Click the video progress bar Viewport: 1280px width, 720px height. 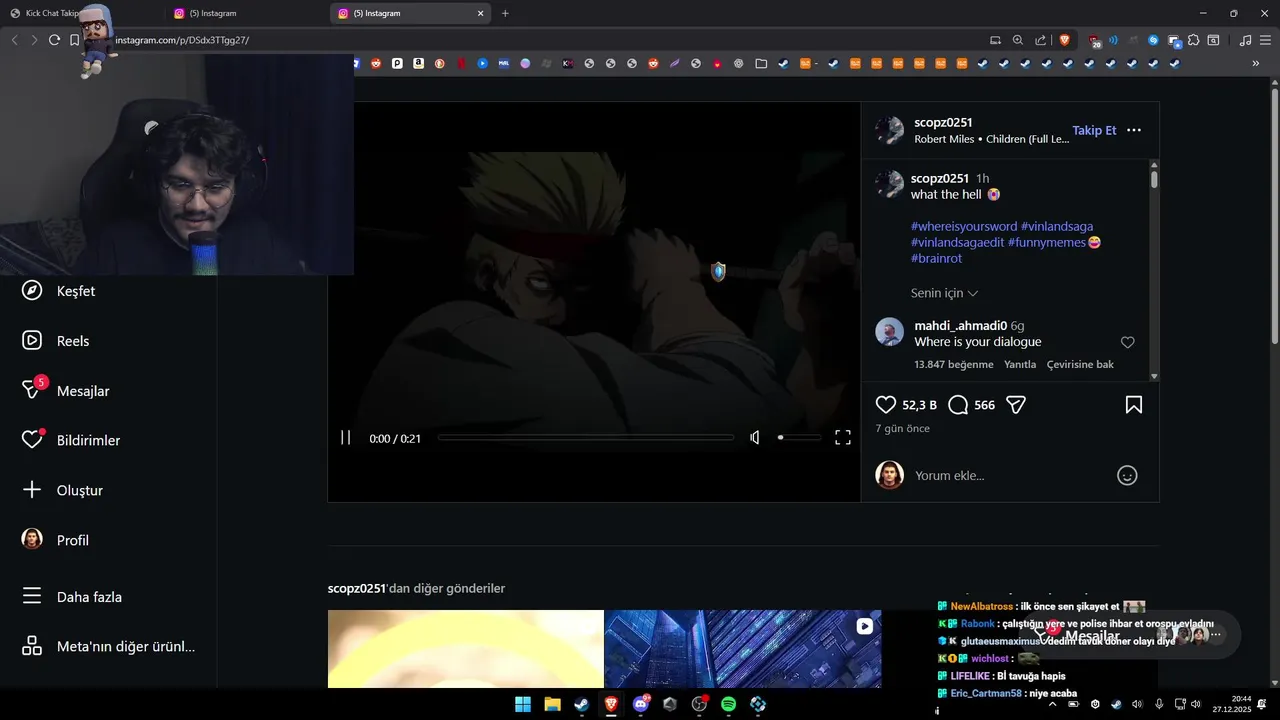coord(585,438)
